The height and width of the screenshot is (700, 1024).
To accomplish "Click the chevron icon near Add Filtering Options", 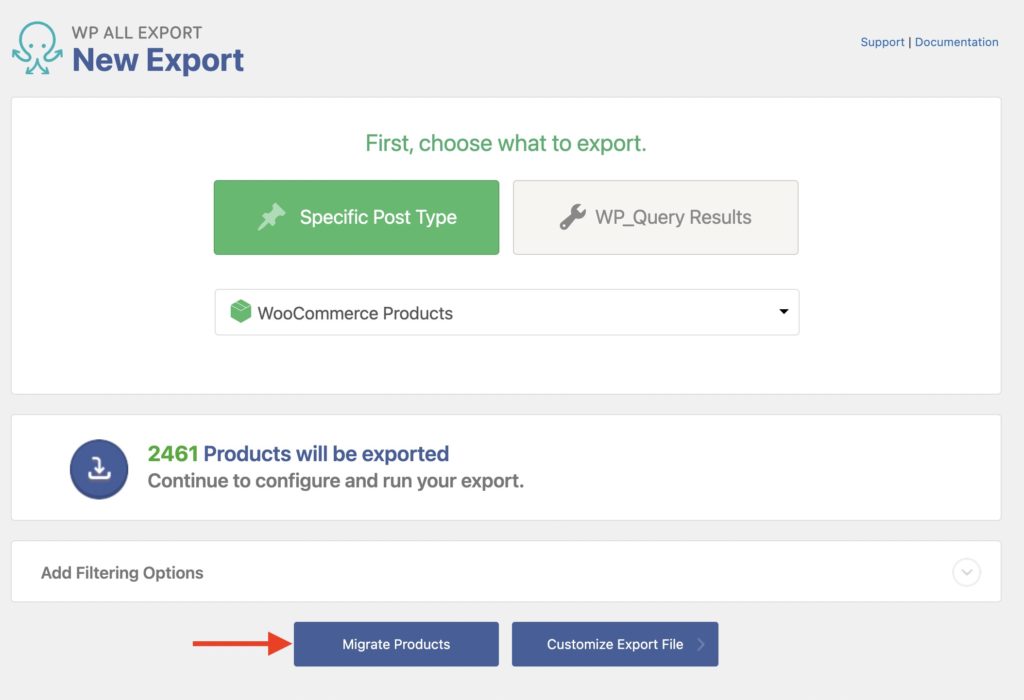I will (x=966, y=572).
